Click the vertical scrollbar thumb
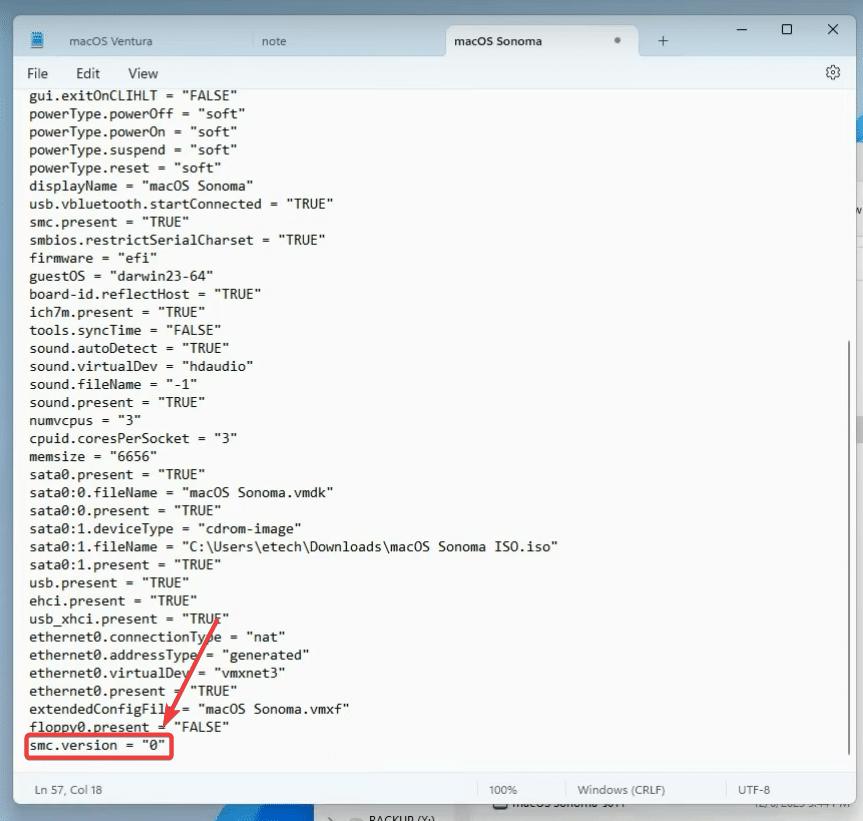 click(849, 548)
